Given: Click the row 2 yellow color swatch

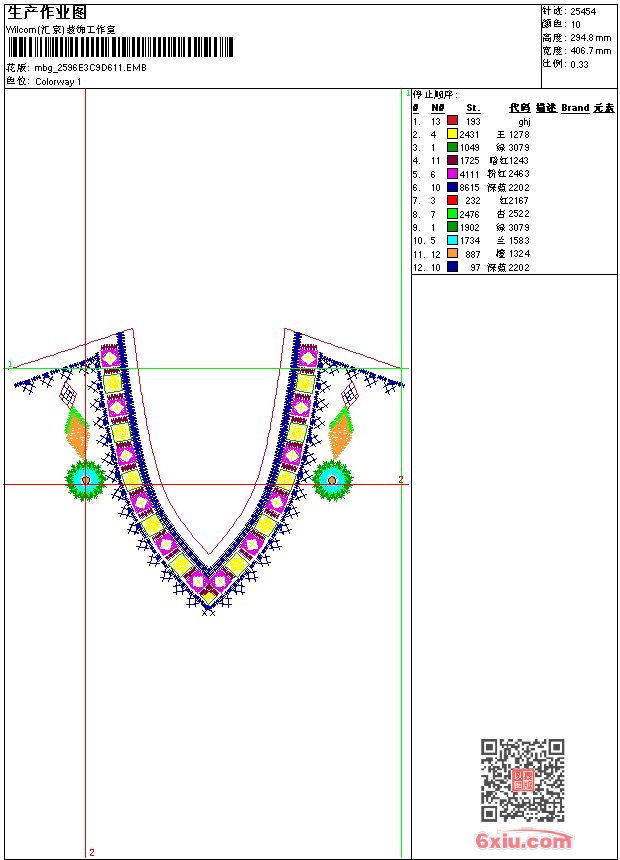Looking at the screenshot, I should pos(452,133).
